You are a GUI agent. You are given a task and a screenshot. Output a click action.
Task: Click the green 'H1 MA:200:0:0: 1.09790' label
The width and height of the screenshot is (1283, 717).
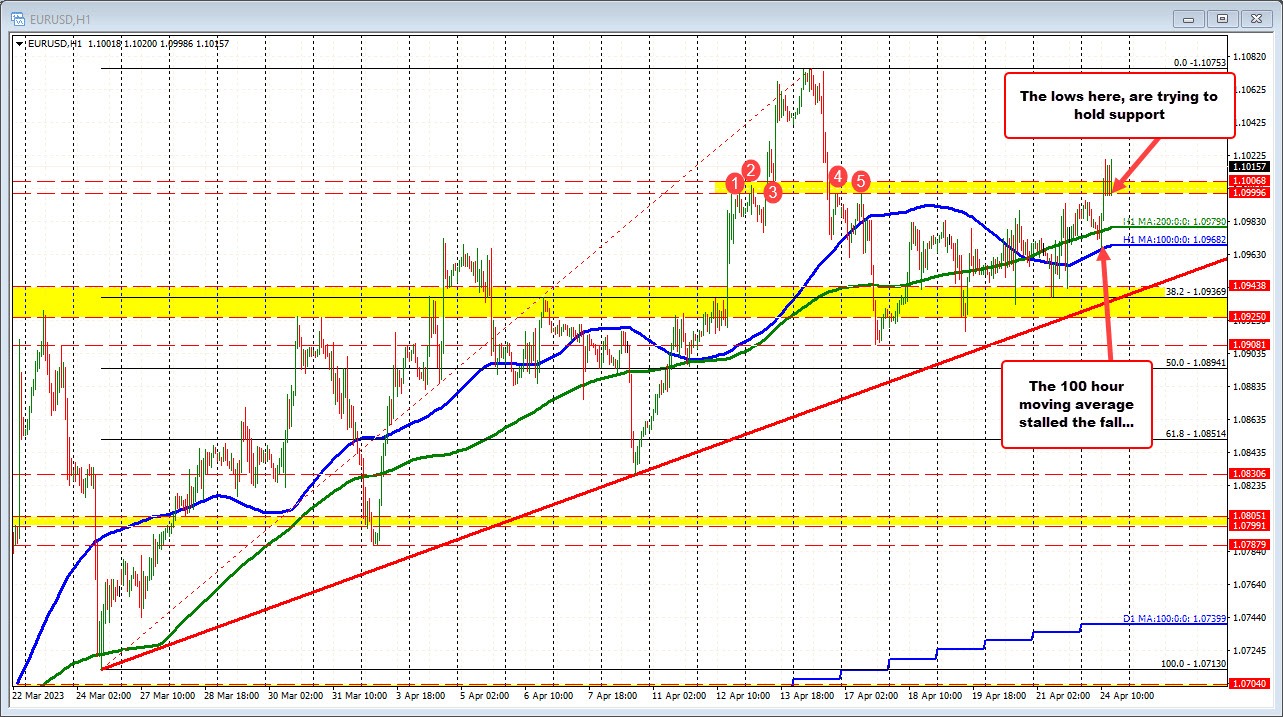point(1175,221)
